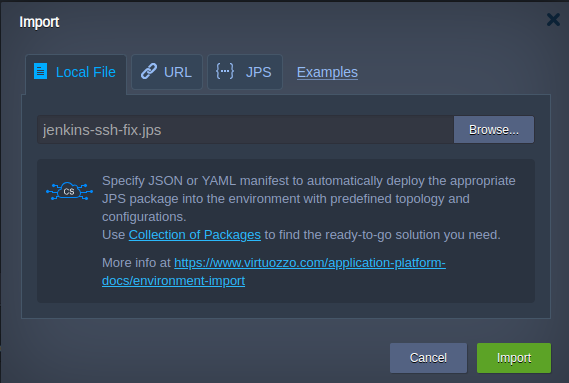Screen dimensions: 569x383
Task: Click the docs/environment-import link text
Action: pos(173,281)
